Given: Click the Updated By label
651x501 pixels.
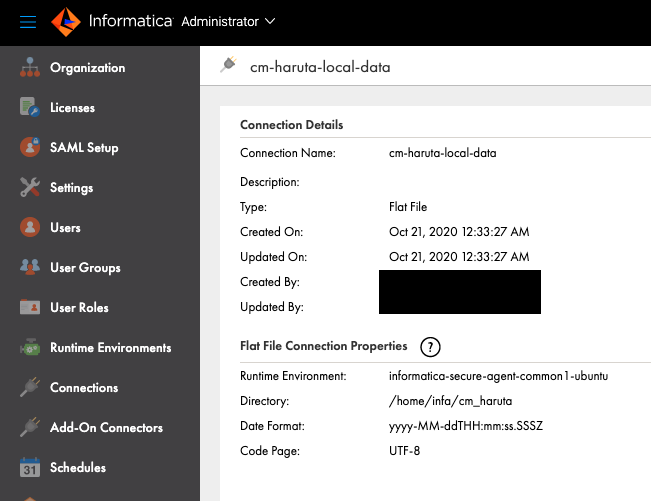Looking at the screenshot, I should tap(272, 307).
